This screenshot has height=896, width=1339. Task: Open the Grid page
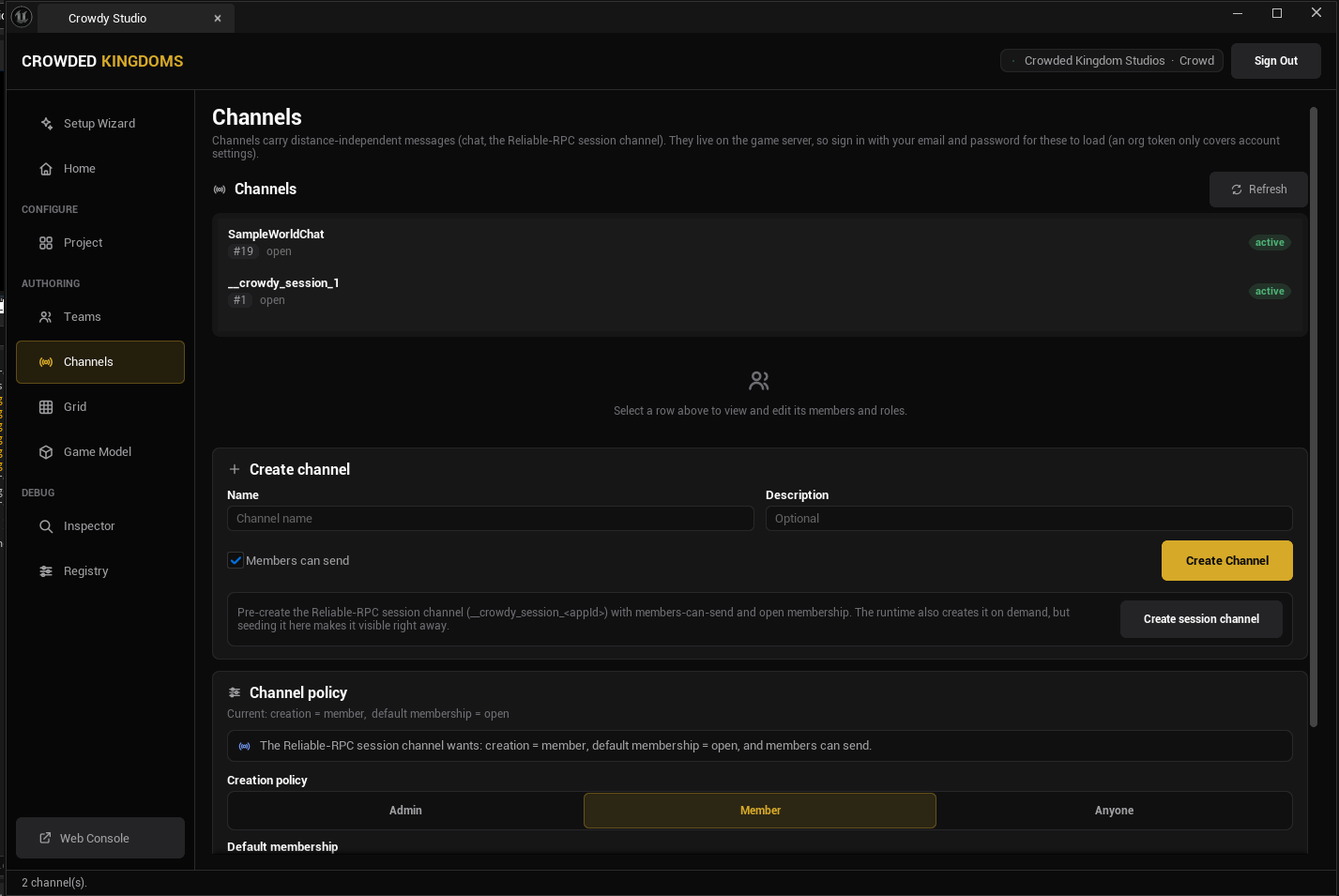point(100,407)
